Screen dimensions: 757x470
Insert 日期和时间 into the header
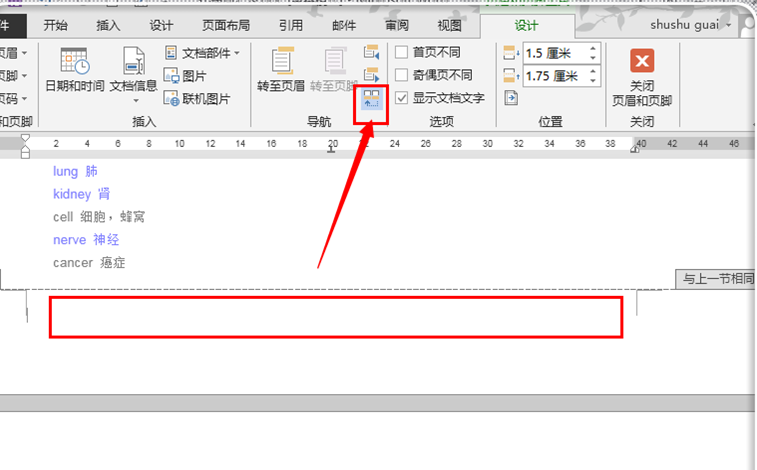(74, 70)
